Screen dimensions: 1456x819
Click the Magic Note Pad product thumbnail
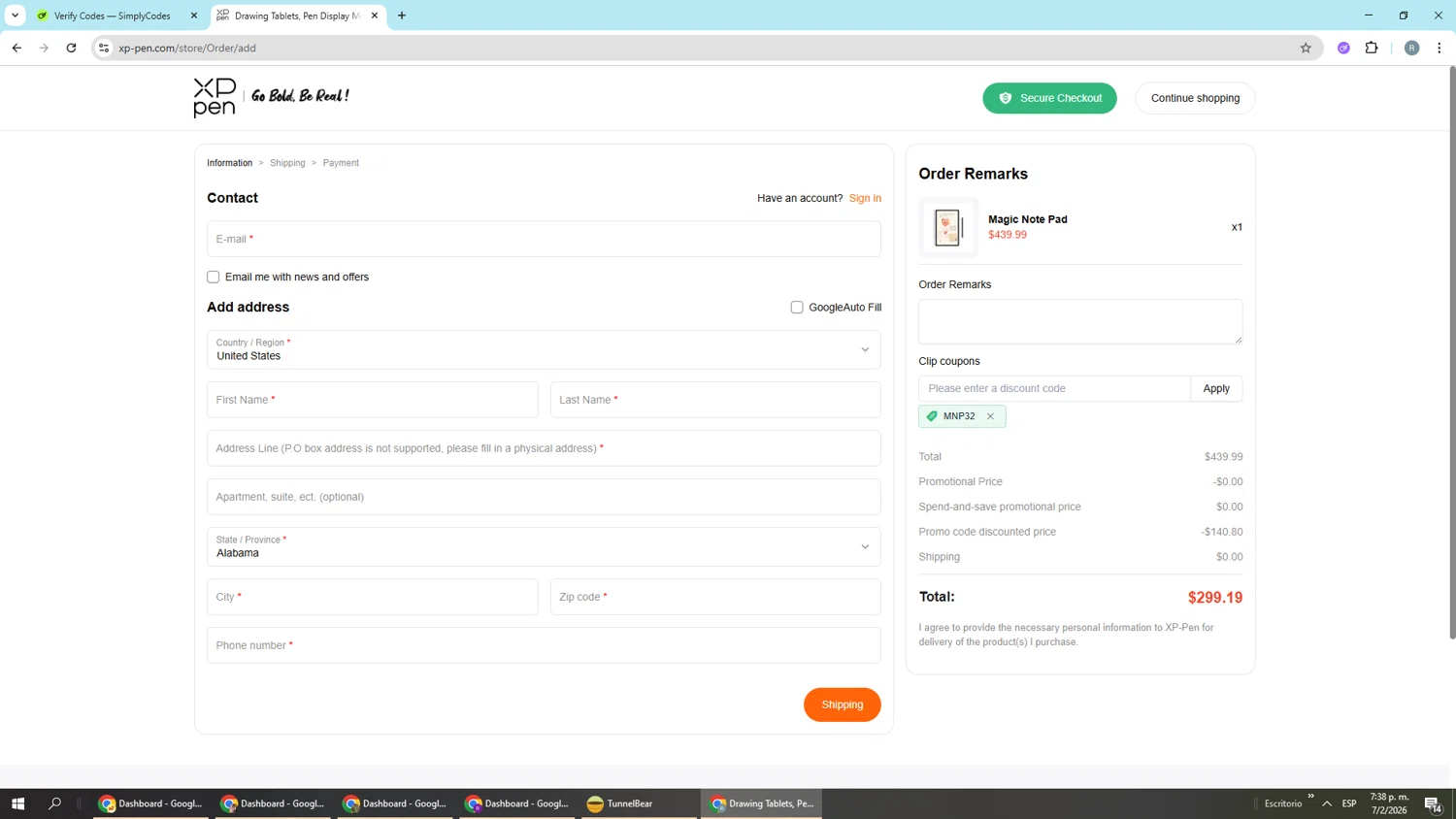(948, 227)
